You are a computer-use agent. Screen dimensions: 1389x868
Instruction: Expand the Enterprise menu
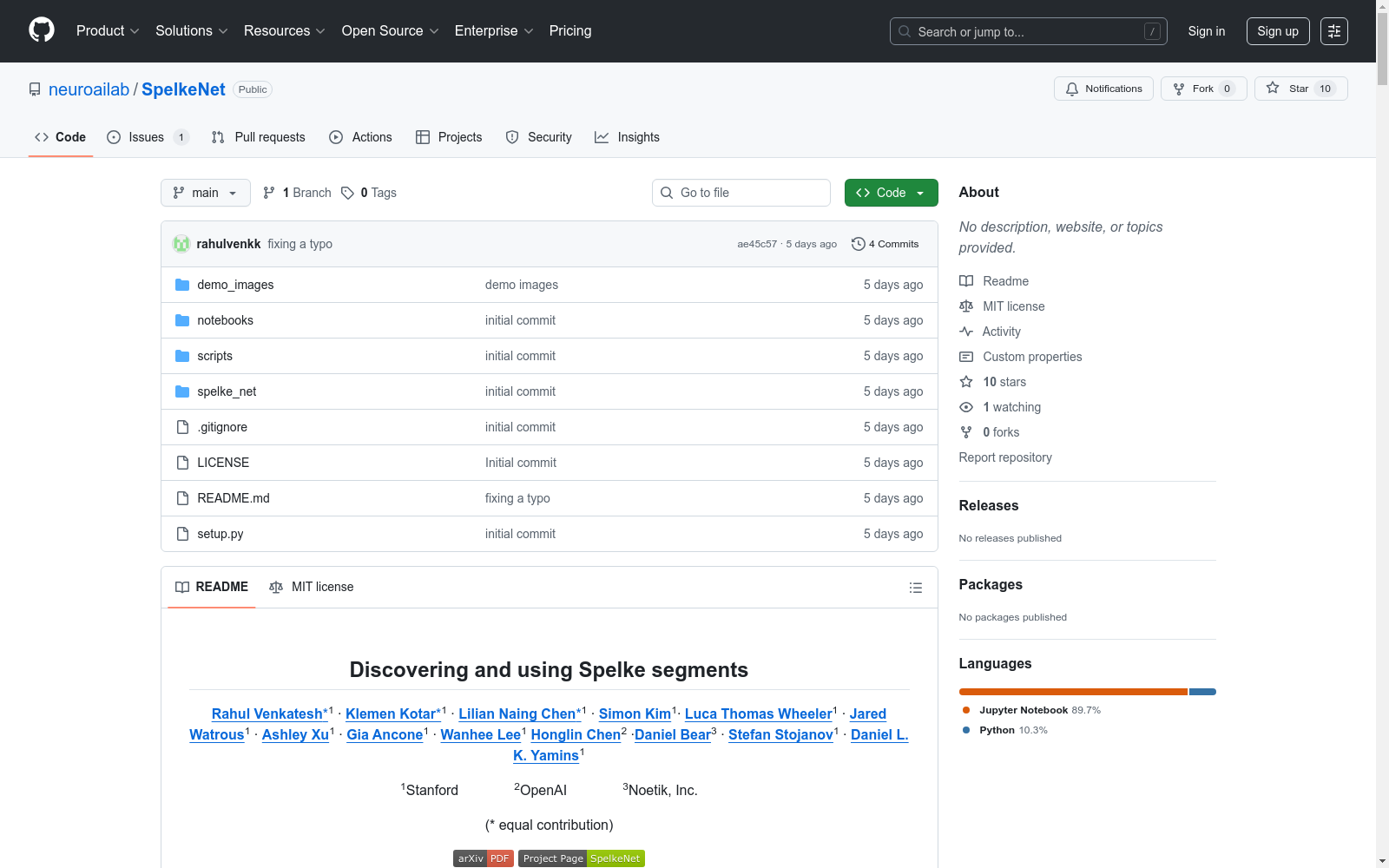(x=494, y=30)
